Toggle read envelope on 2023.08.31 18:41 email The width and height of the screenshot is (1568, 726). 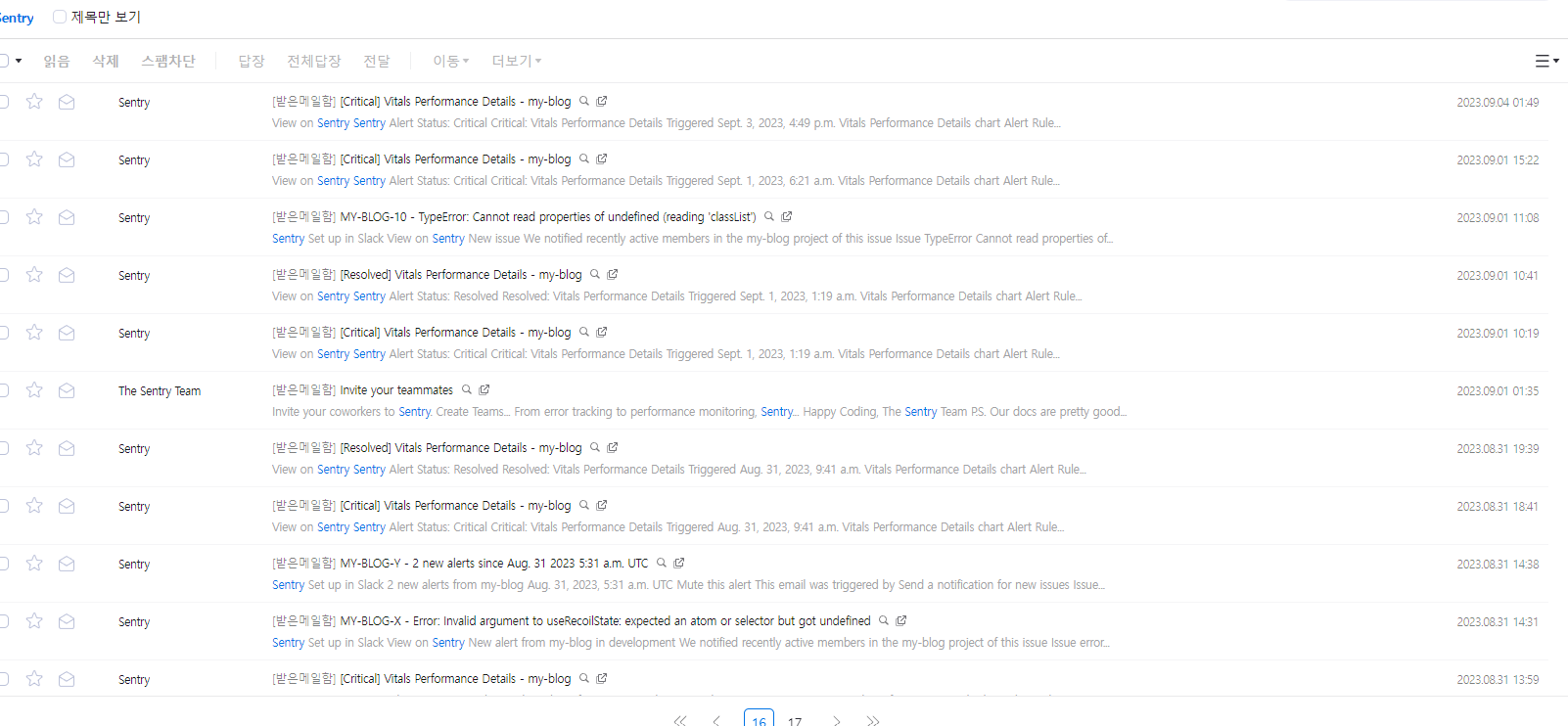tap(67, 506)
